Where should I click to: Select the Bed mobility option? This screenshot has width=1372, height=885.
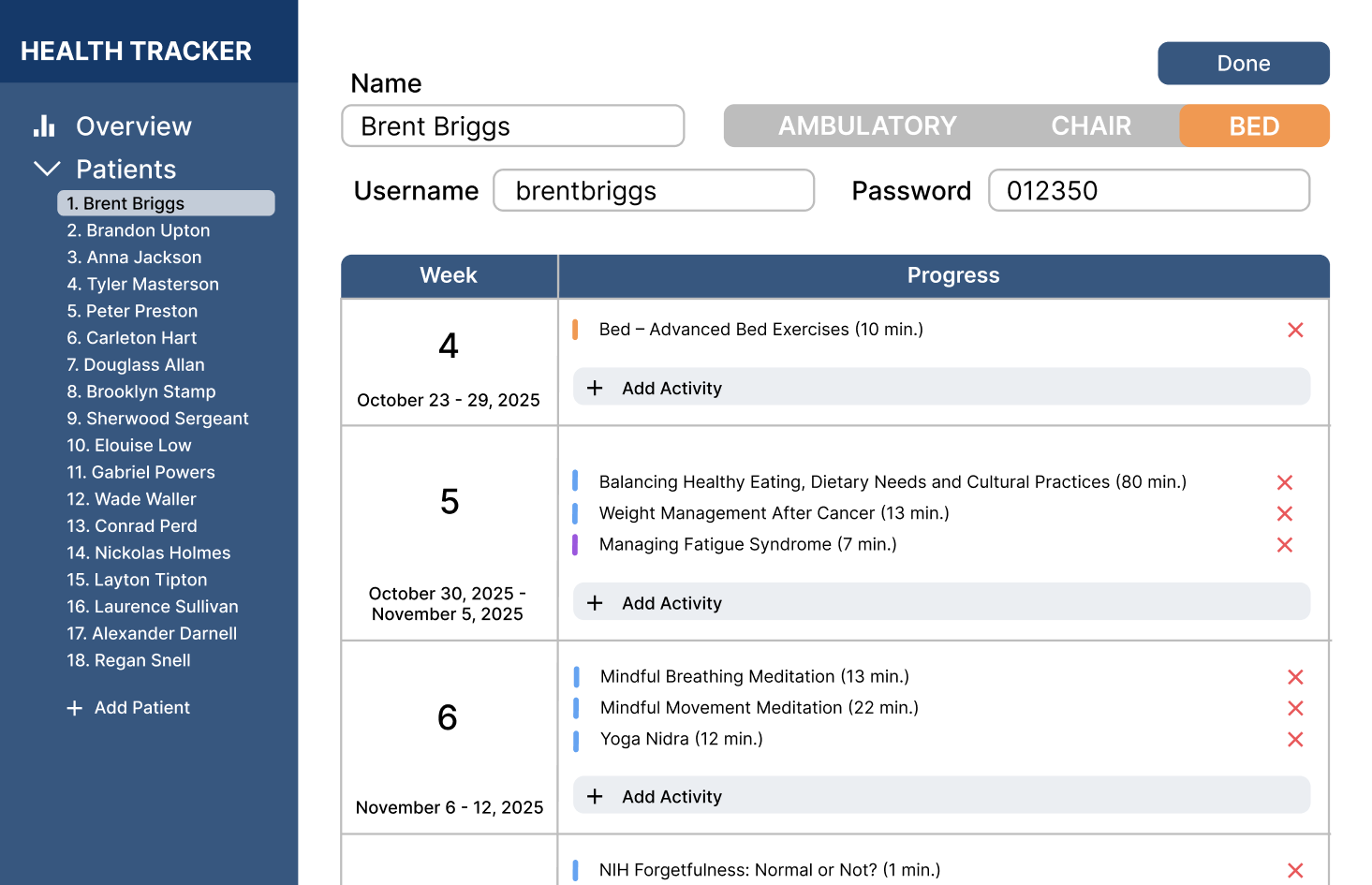[1253, 125]
